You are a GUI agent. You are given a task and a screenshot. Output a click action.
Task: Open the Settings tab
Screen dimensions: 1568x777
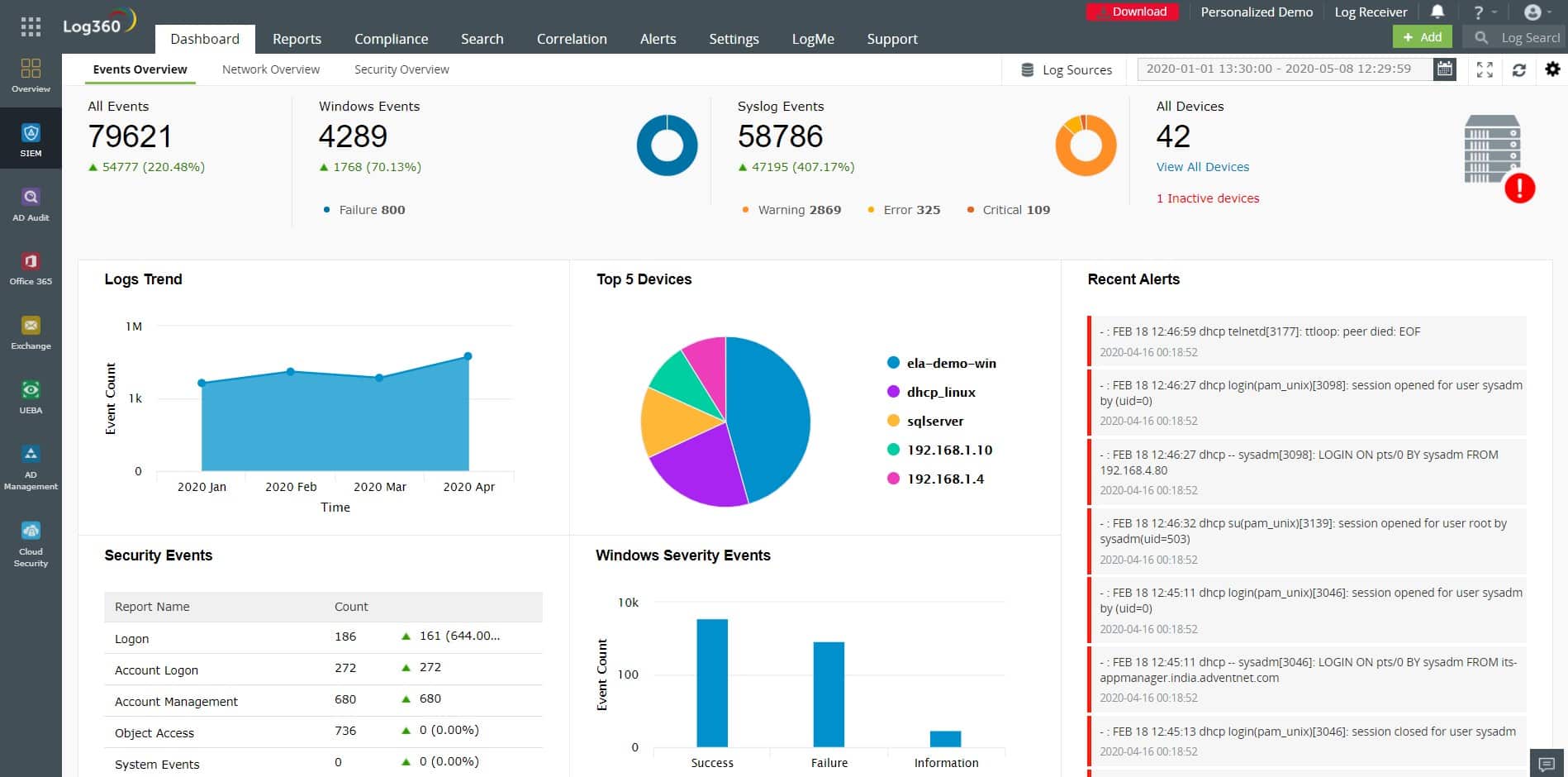tap(734, 39)
